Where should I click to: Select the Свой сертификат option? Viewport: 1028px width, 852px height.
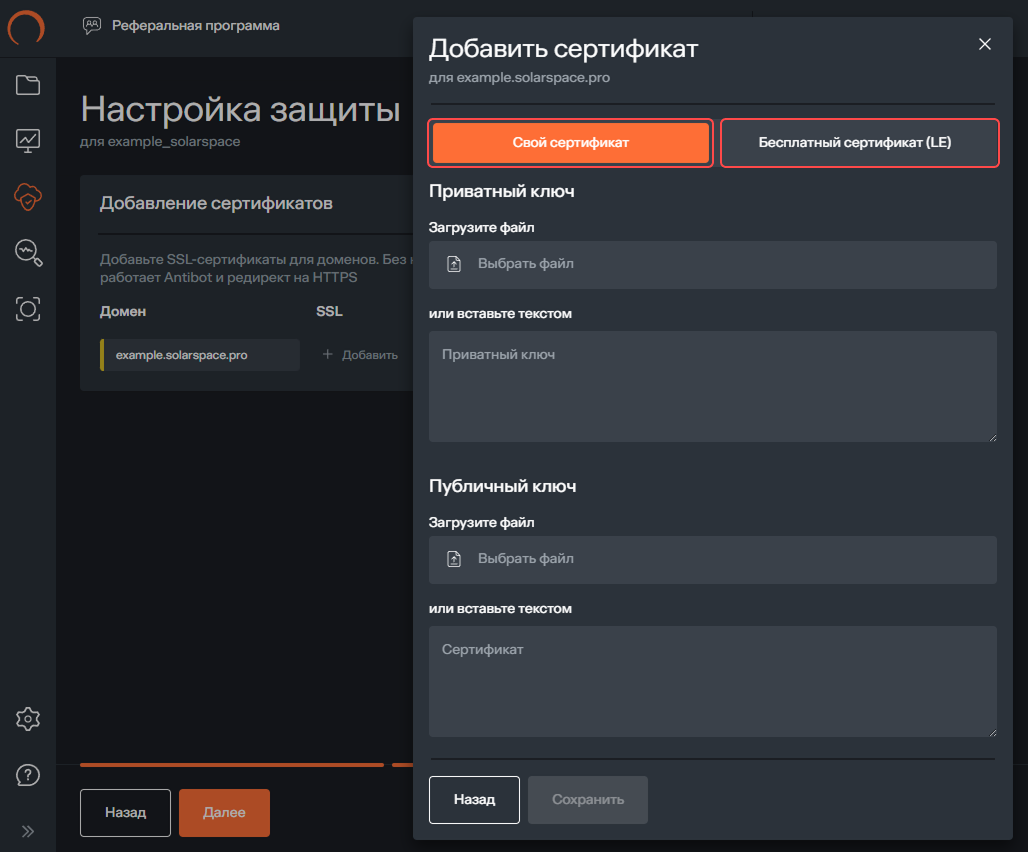[x=570, y=143]
